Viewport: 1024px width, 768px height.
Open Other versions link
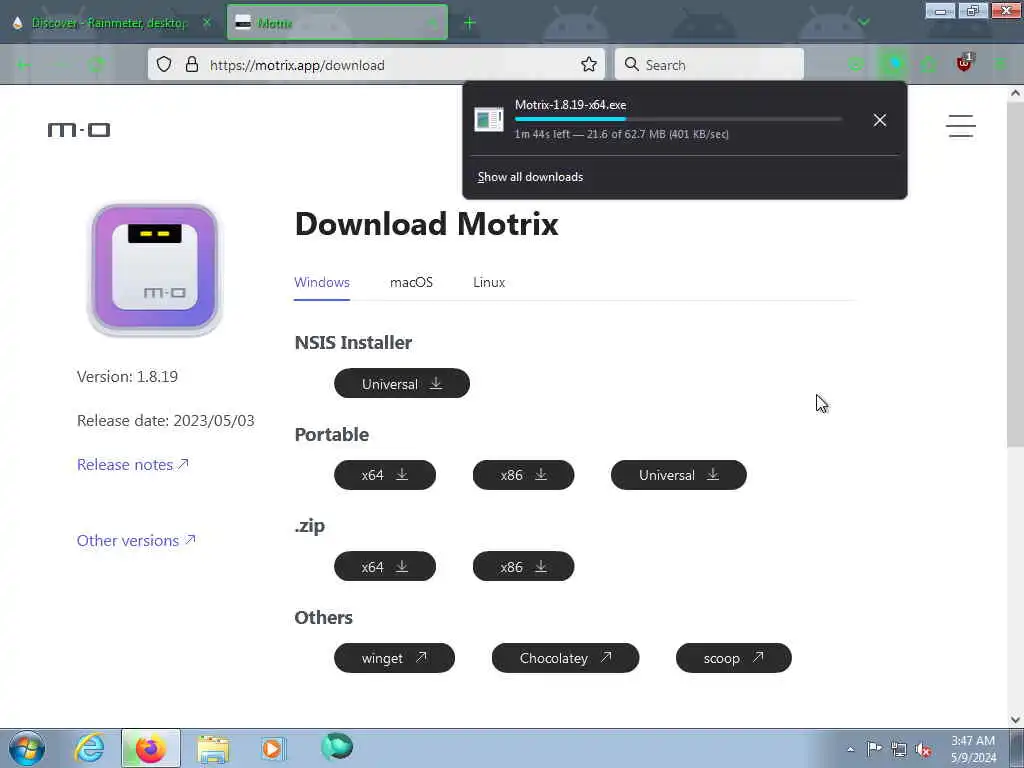pos(136,541)
